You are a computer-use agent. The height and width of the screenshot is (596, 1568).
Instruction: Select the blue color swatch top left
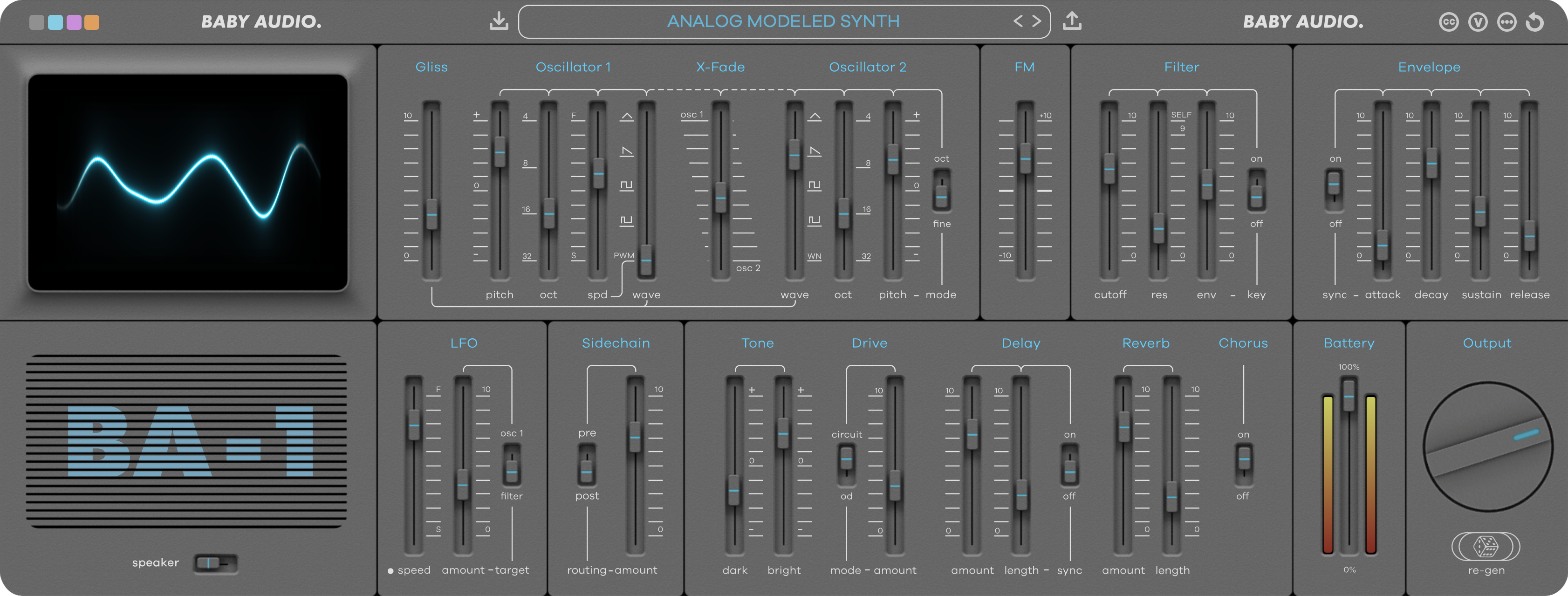click(55, 21)
